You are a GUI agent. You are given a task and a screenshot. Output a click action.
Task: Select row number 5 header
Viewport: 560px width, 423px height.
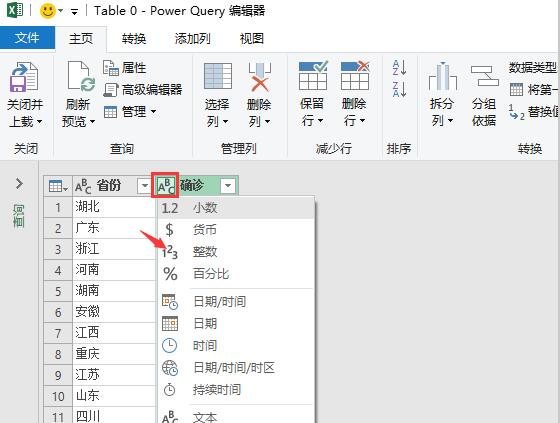tap(58, 291)
